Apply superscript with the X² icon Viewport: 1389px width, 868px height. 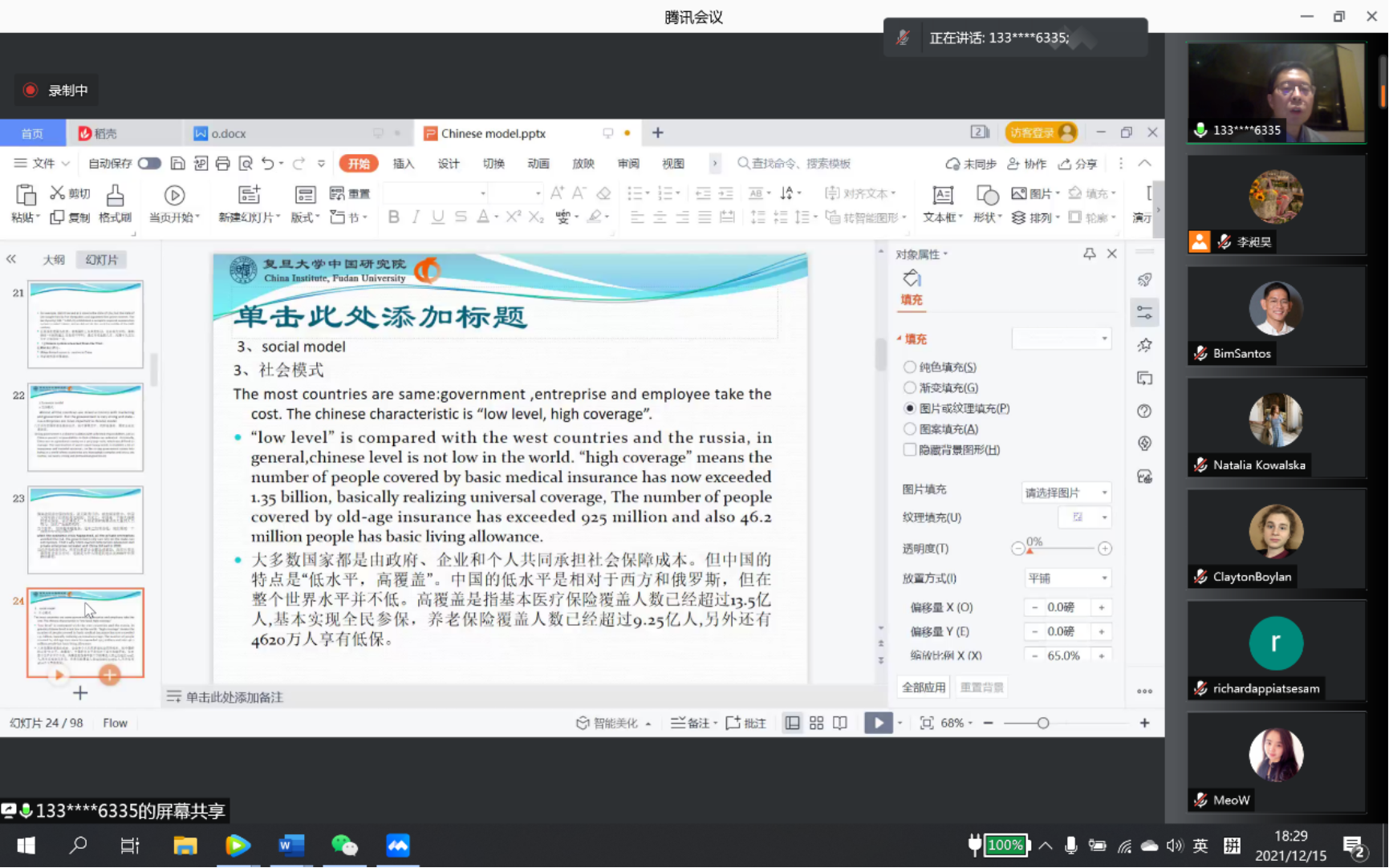pos(513,217)
